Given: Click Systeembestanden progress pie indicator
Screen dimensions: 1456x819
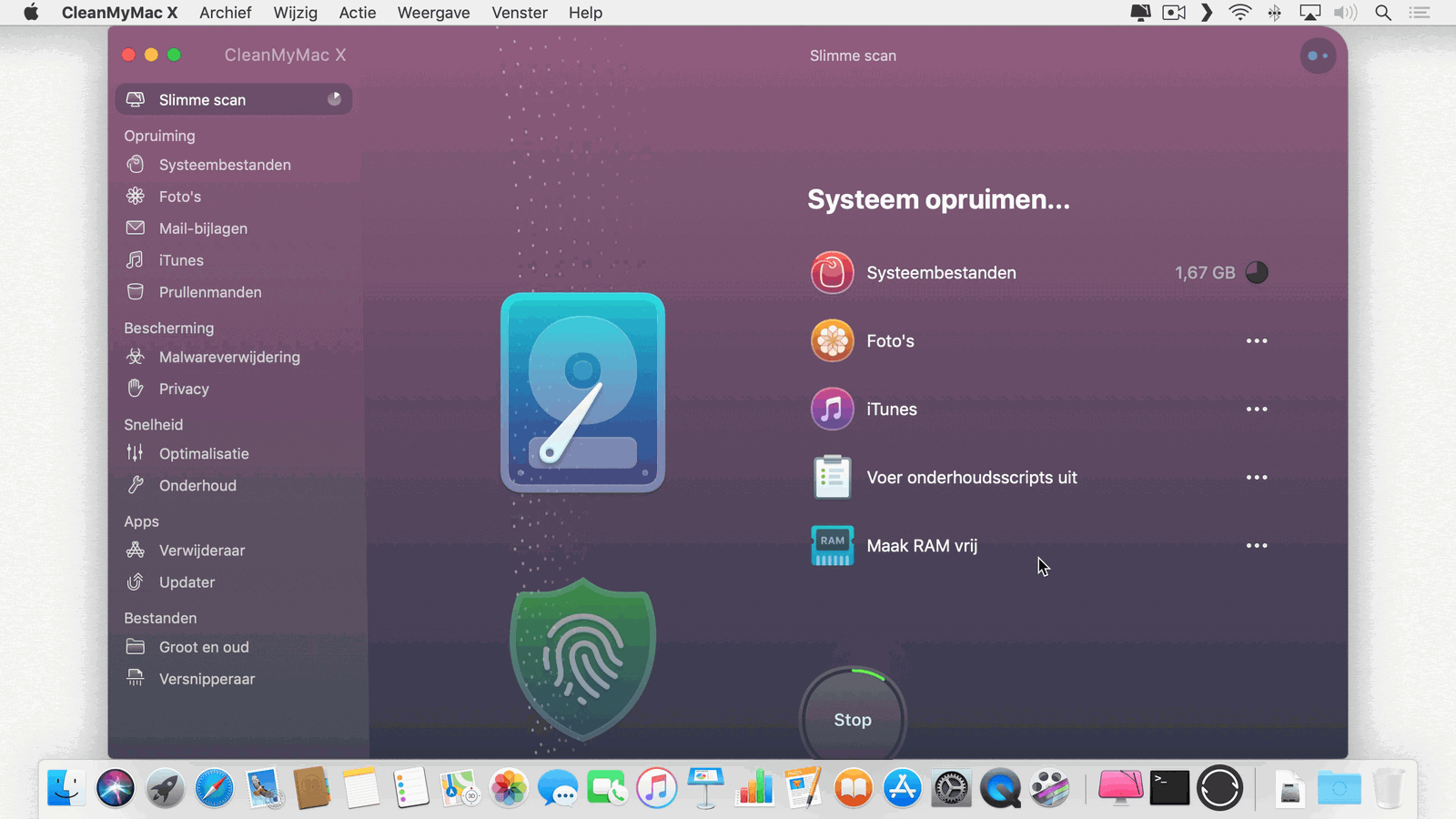Looking at the screenshot, I should 1257,272.
